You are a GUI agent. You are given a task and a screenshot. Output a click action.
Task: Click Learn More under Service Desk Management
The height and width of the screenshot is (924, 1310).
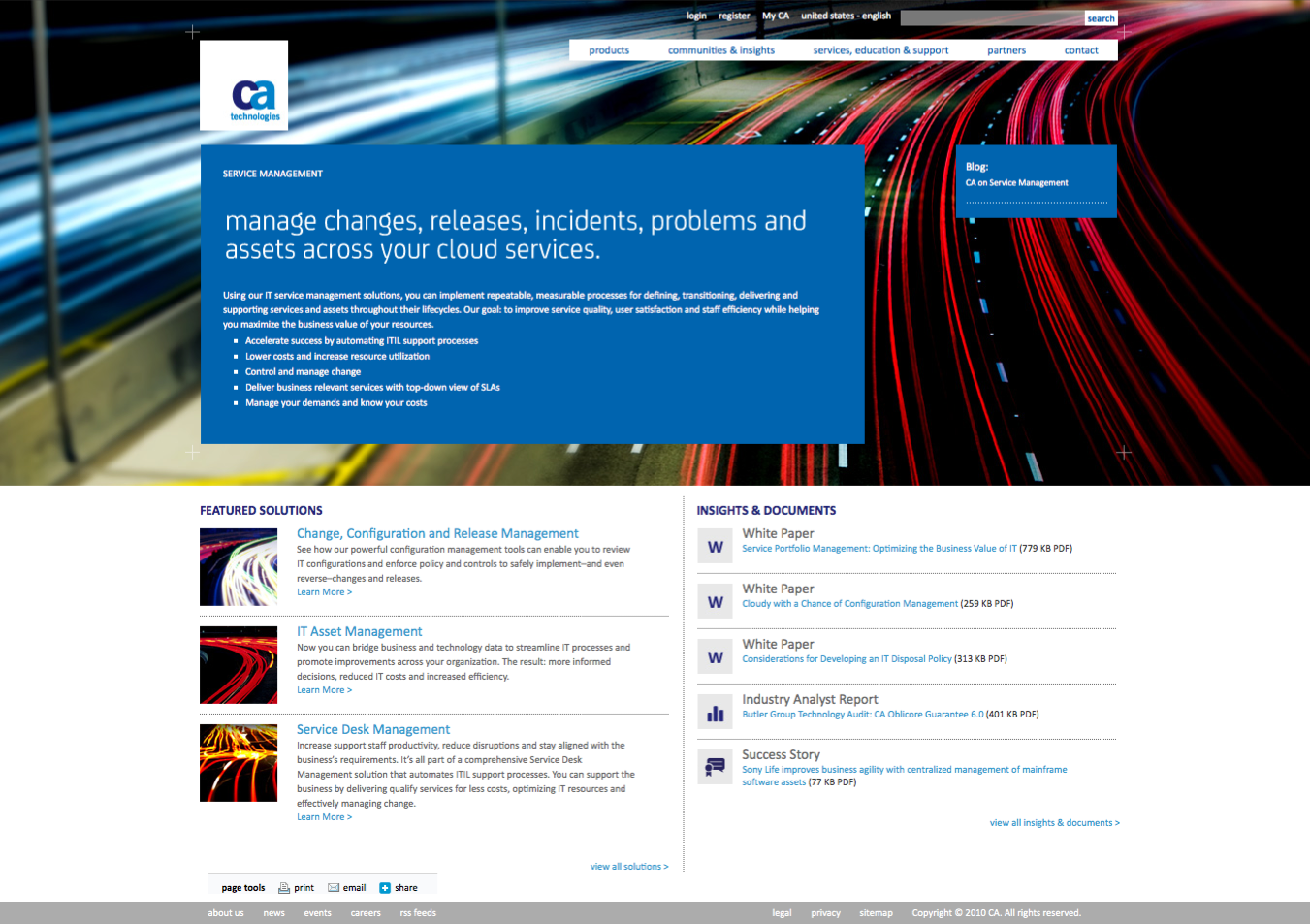pyautogui.click(x=324, y=817)
